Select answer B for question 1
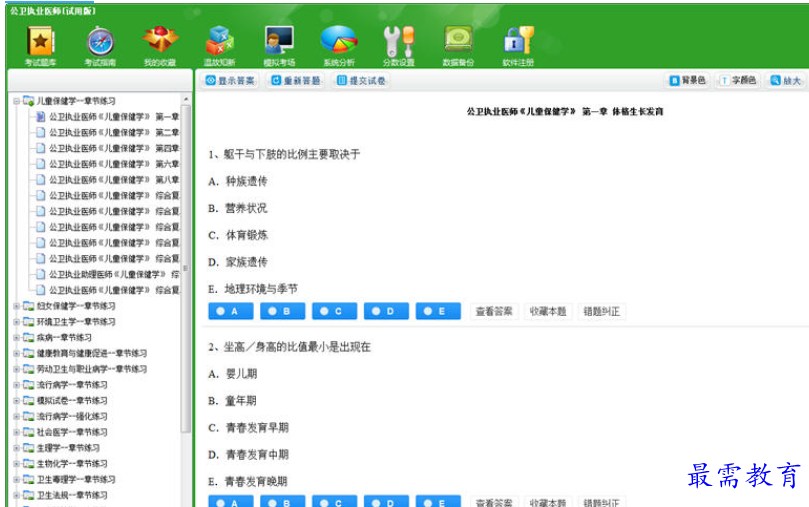This screenshot has height=507, width=809. tap(283, 311)
